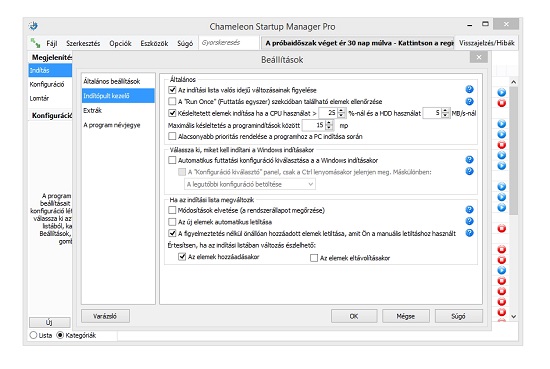
Task: Click the maximum delay seconds stepper arrows
Action: tap(329, 125)
